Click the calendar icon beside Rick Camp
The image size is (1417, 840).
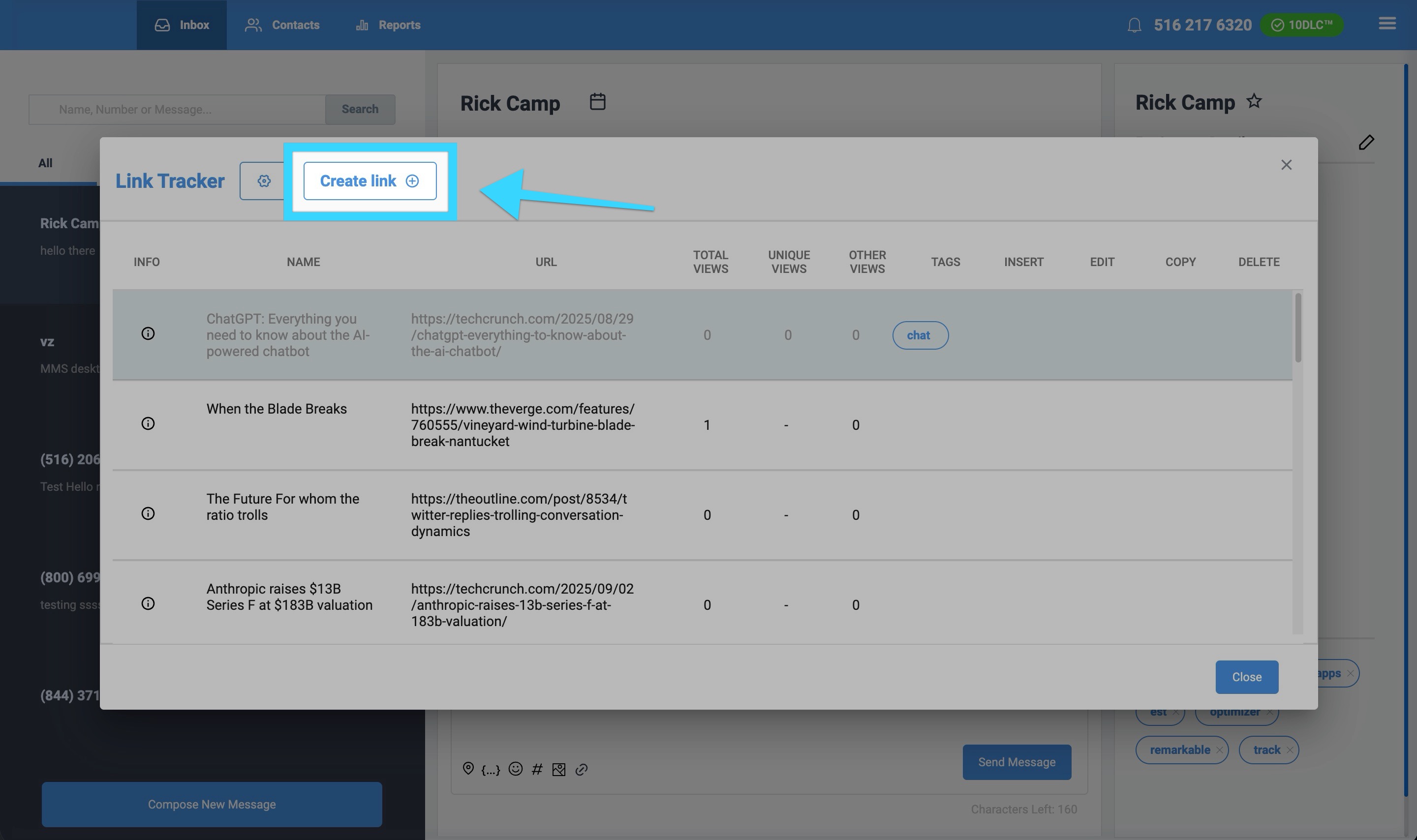click(598, 102)
